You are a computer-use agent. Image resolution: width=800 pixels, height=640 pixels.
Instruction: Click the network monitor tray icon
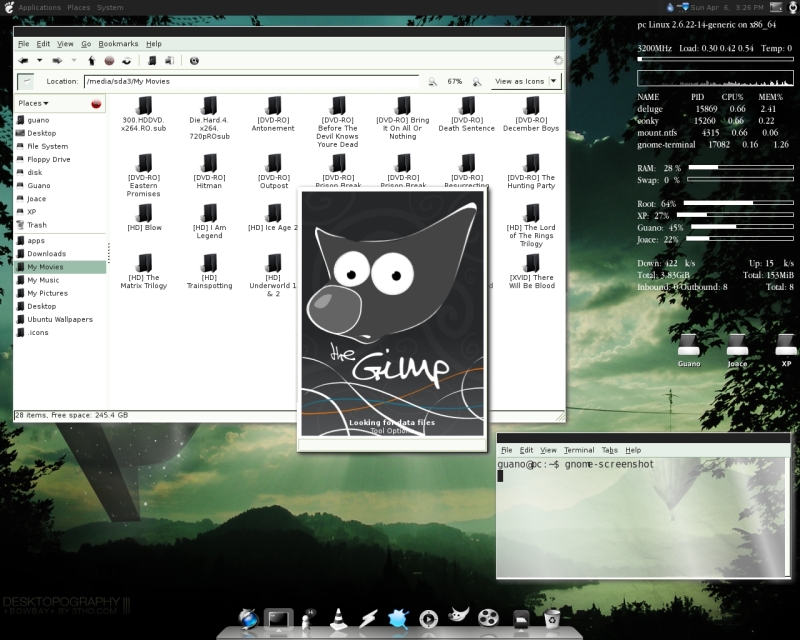683,7
